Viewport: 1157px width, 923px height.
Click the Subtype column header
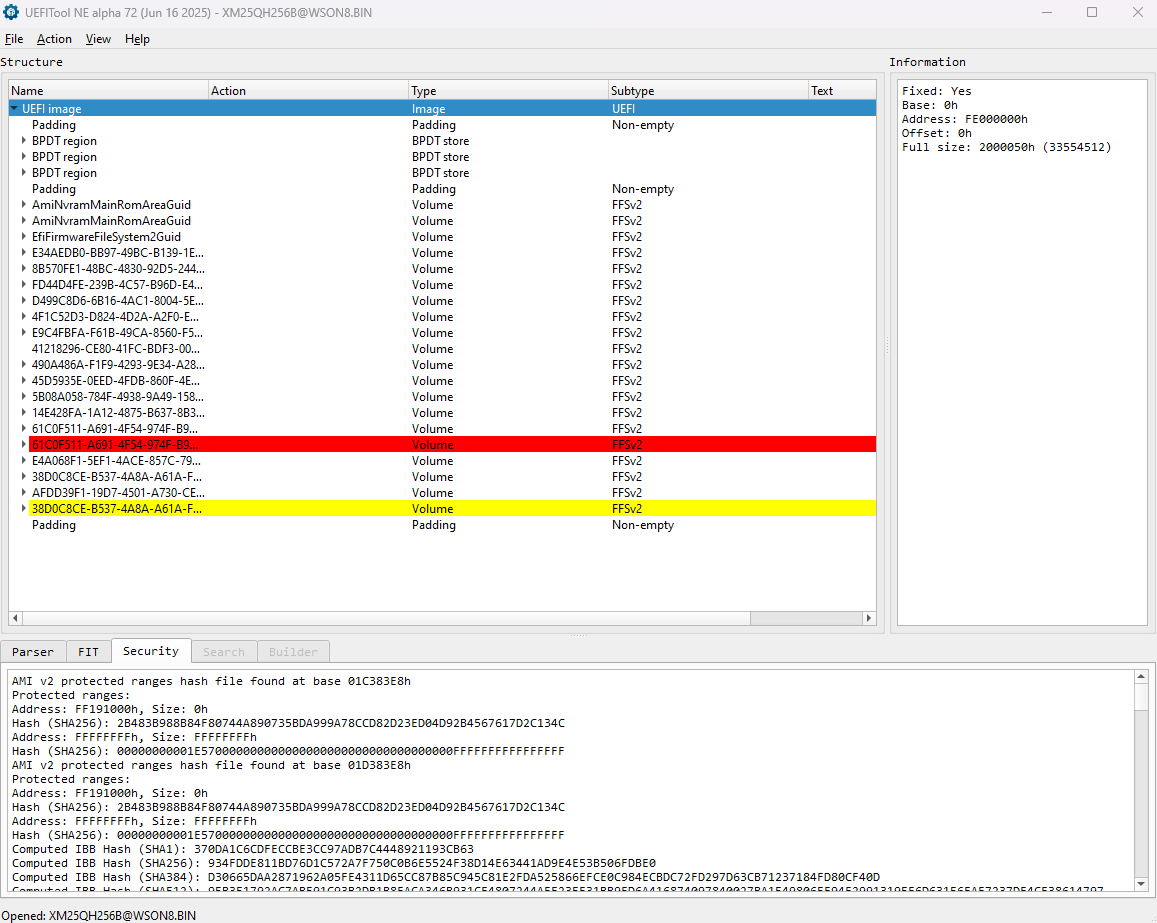point(708,91)
